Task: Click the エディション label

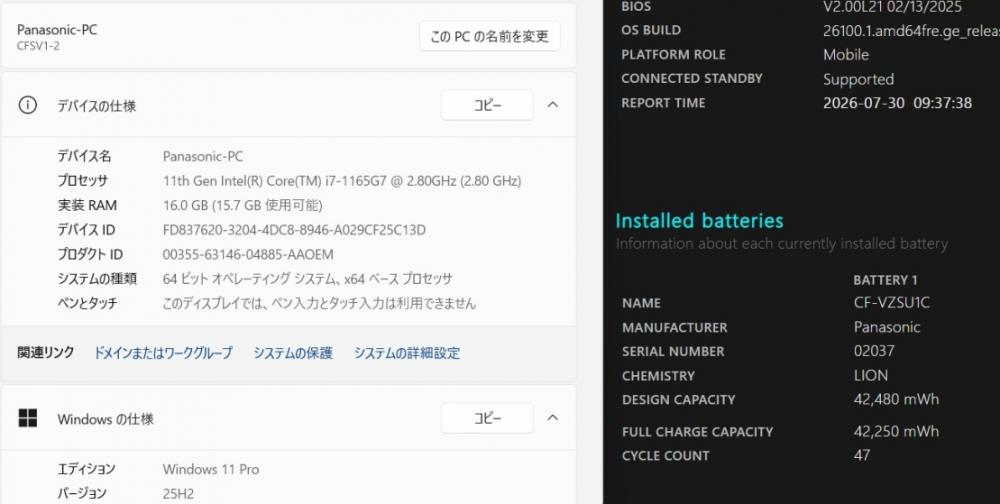Action: [86, 469]
